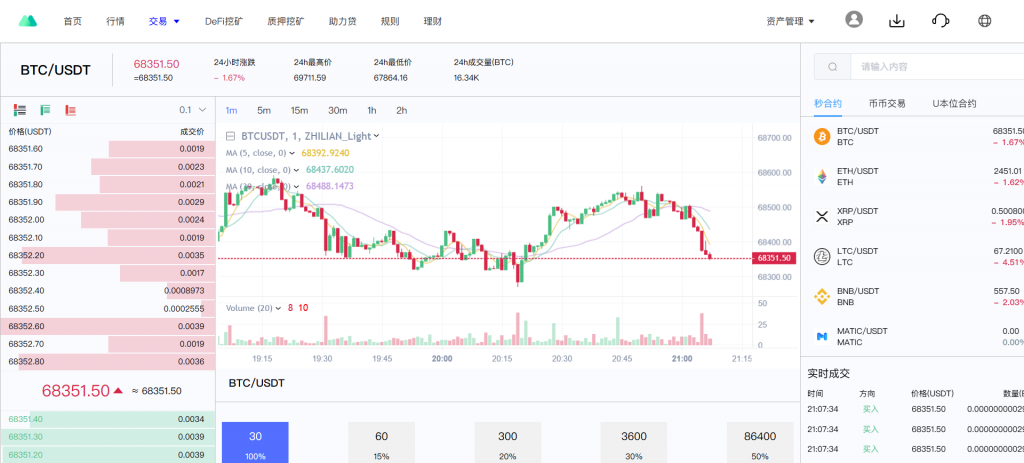1024x463 pixels.
Task: Open order book precision 0.1 dropdown
Action: click(x=193, y=110)
